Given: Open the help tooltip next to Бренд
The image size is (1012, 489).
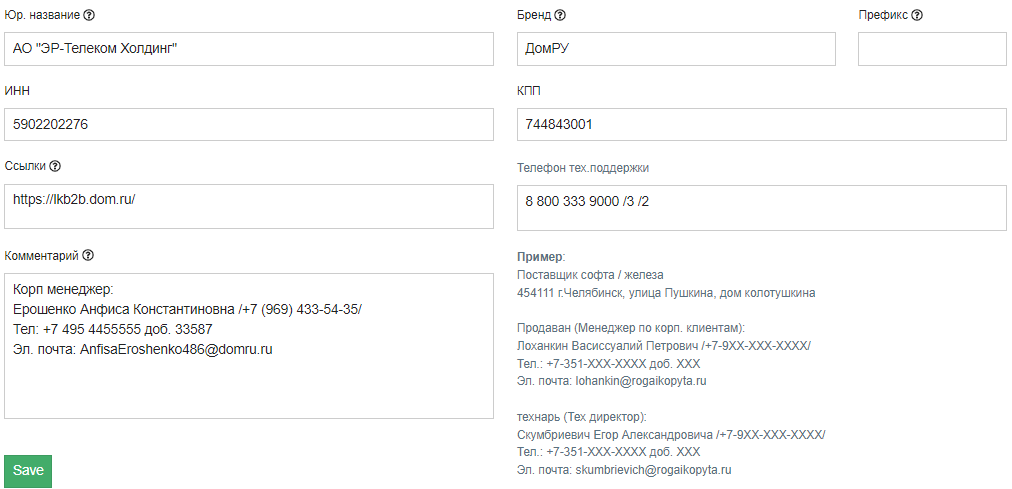Looking at the screenshot, I should pyautogui.click(x=560, y=15).
